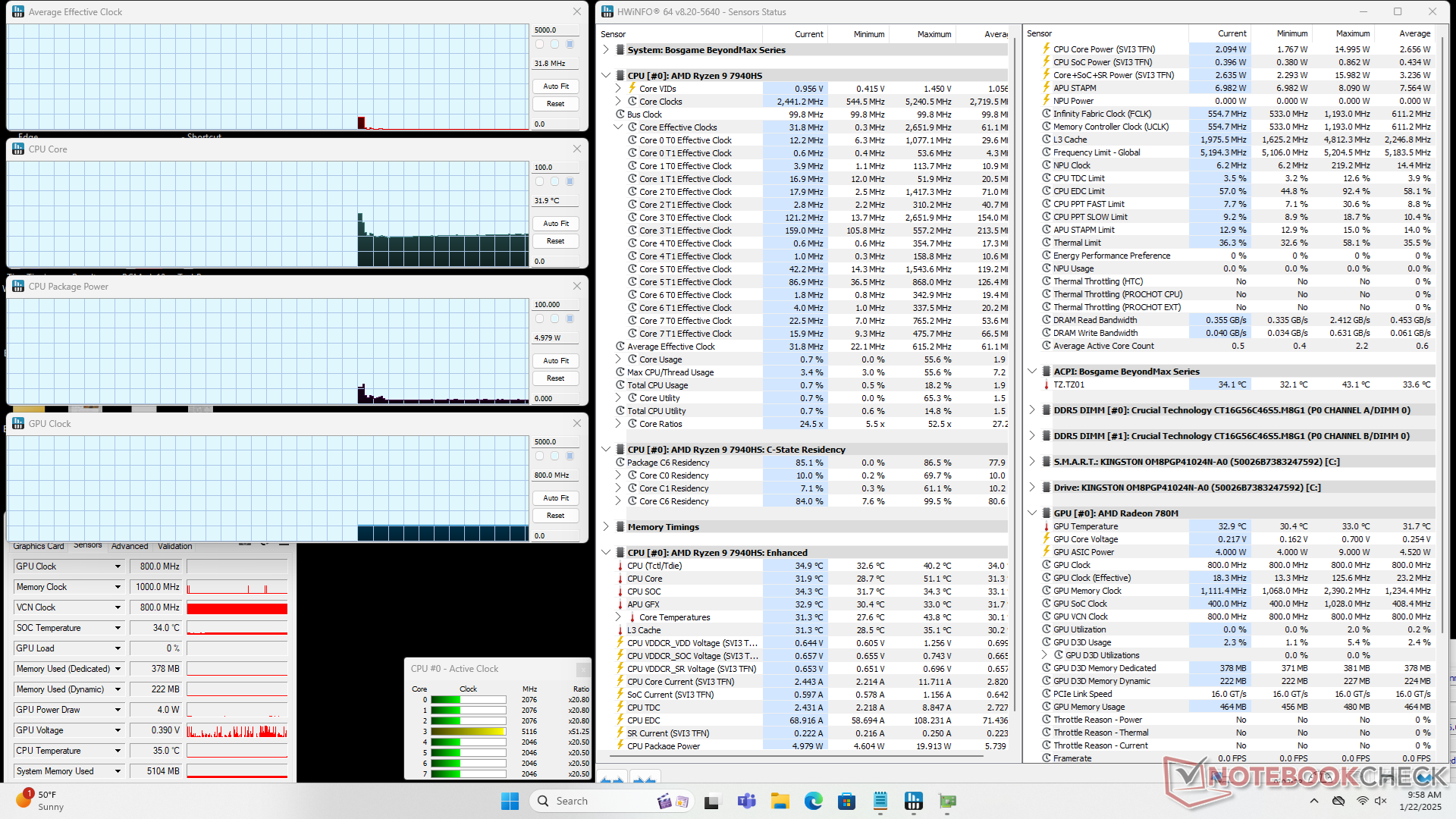Open File Explorer from the taskbar
The image size is (1456, 819).
pyautogui.click(x=780, y=801)
